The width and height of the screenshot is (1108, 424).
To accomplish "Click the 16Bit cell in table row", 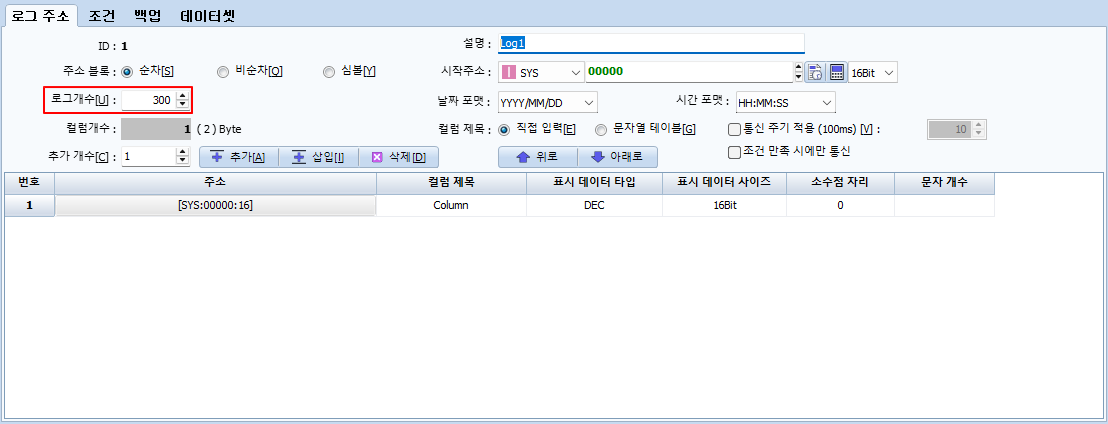I will [x=724, y=206].
